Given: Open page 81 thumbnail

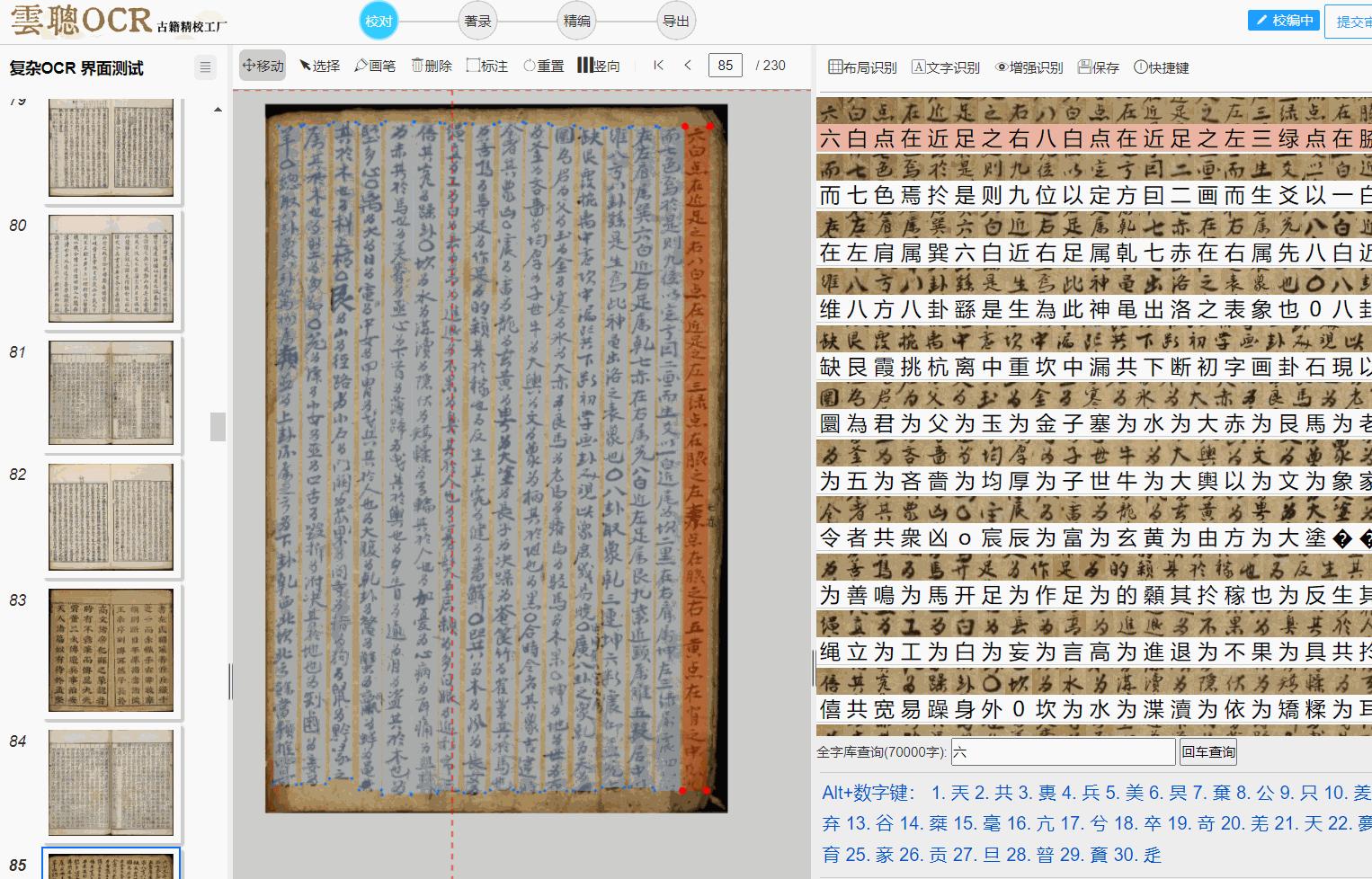Looking at the screenshot, I should click(x=111, y=393).
